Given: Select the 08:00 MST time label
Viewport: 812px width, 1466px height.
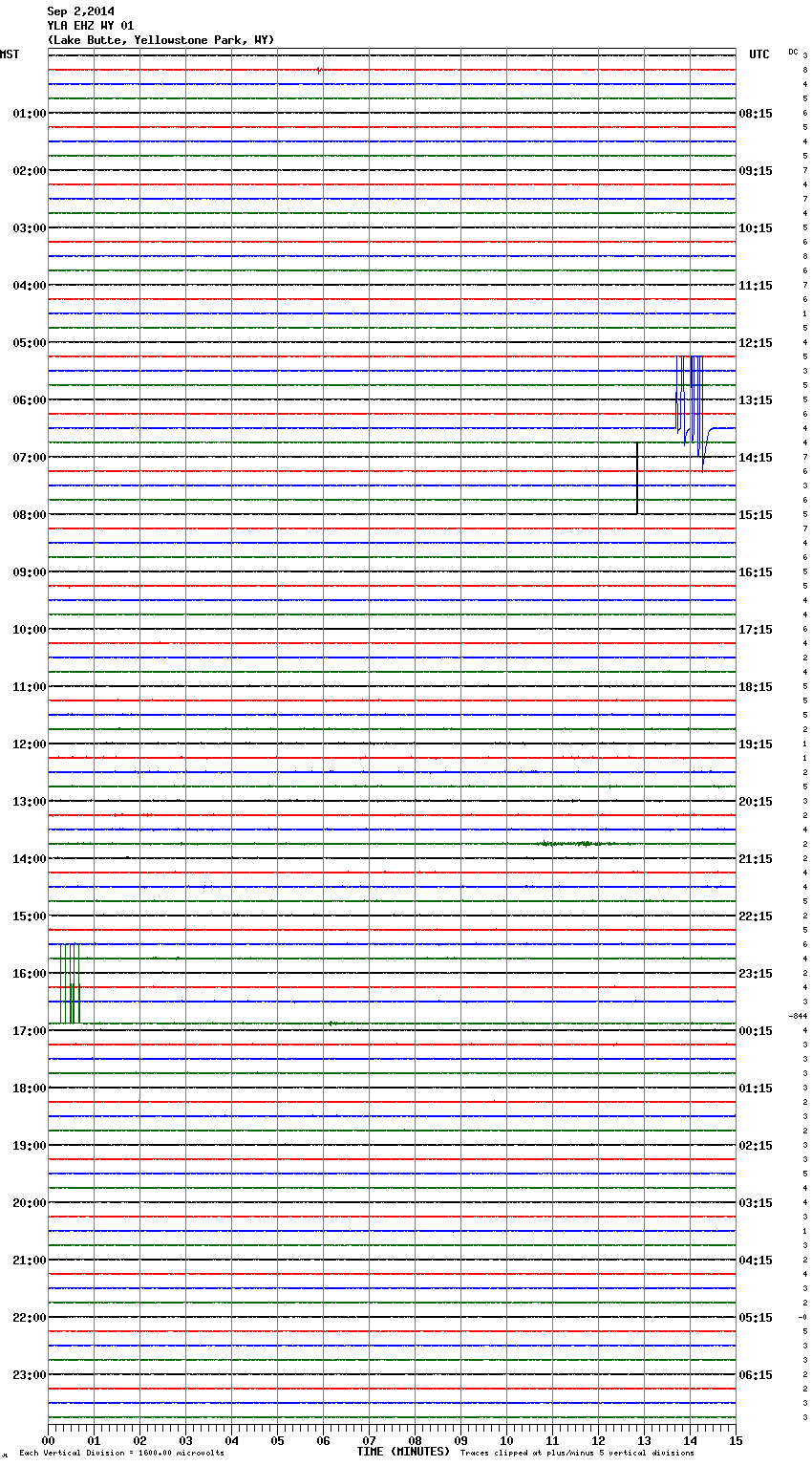Looking at the screenshot, I should coord(30,515).
